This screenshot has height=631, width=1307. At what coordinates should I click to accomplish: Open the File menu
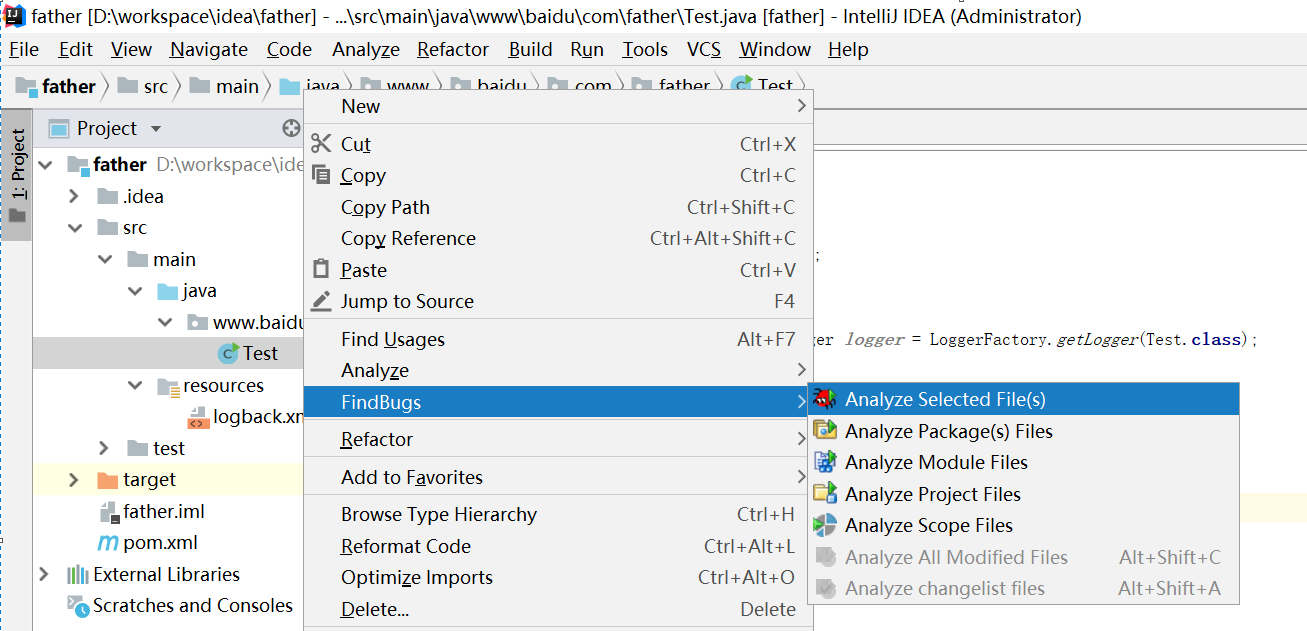(x=24, y=49)
